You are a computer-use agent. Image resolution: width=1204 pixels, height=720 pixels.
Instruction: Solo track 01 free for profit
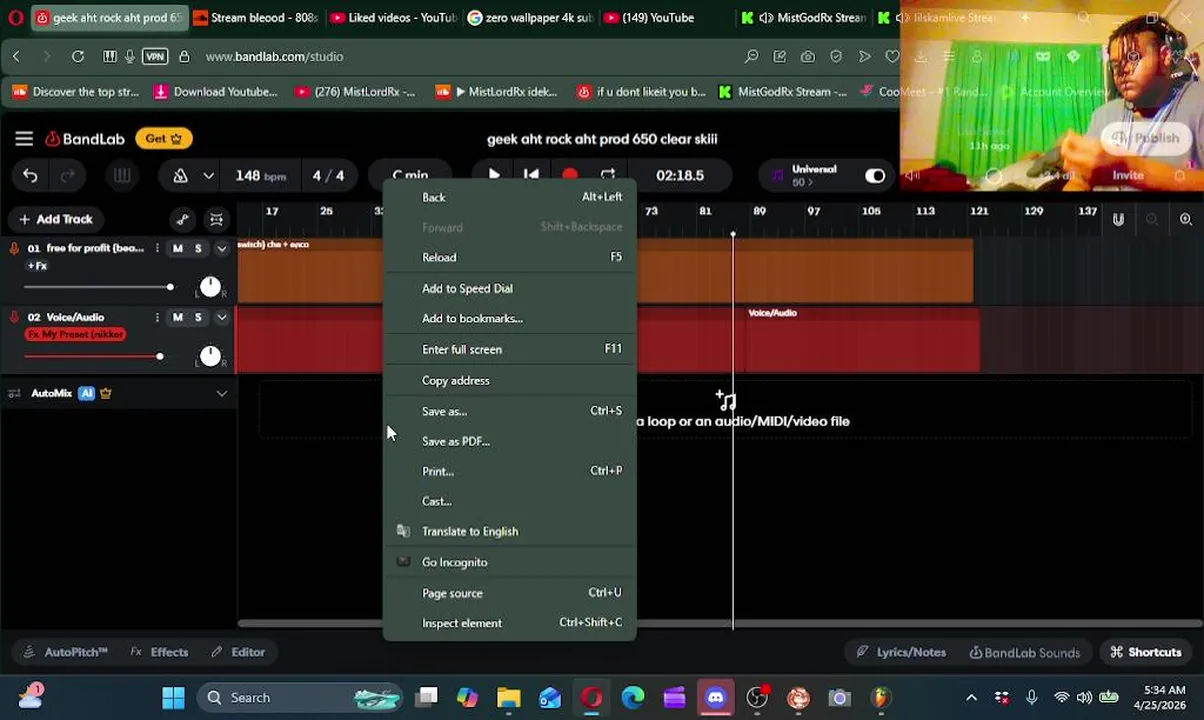pyautogui.click(x=198, y=248)
